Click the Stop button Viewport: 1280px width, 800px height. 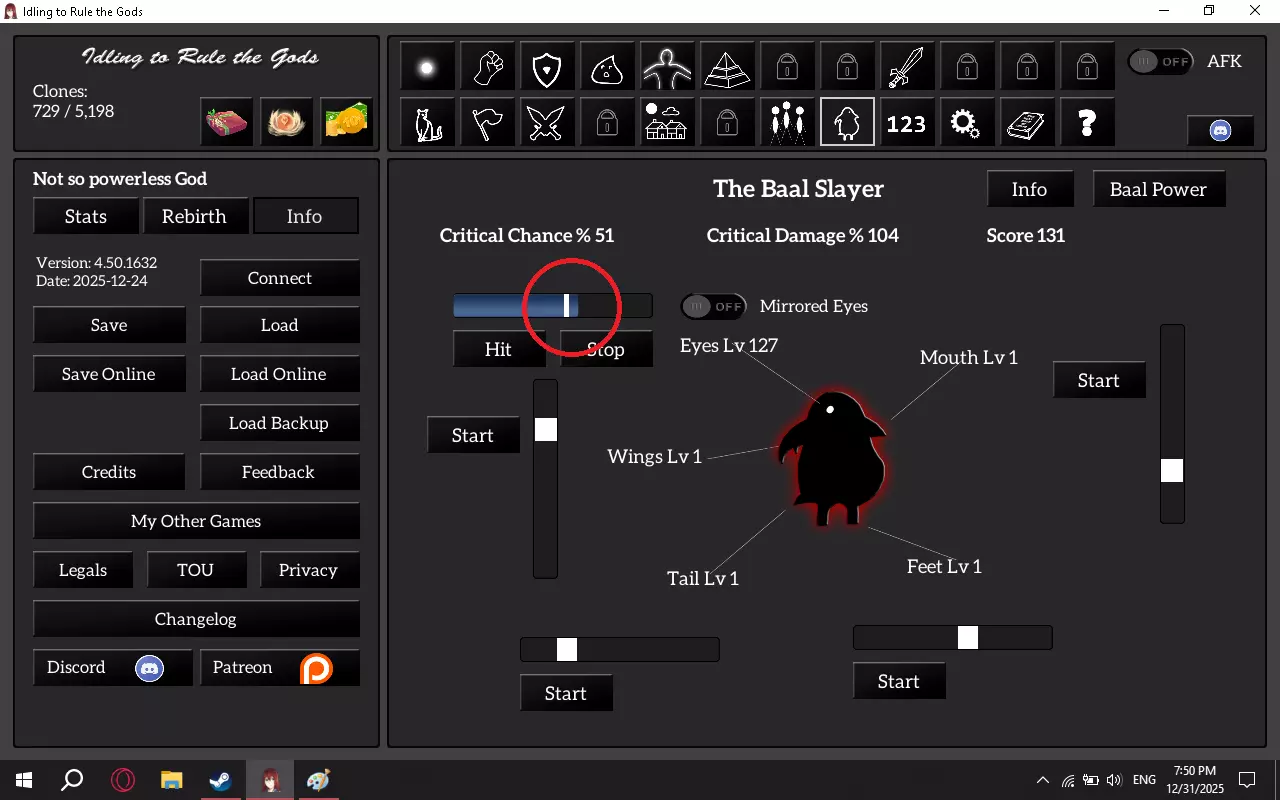(605, 349)
